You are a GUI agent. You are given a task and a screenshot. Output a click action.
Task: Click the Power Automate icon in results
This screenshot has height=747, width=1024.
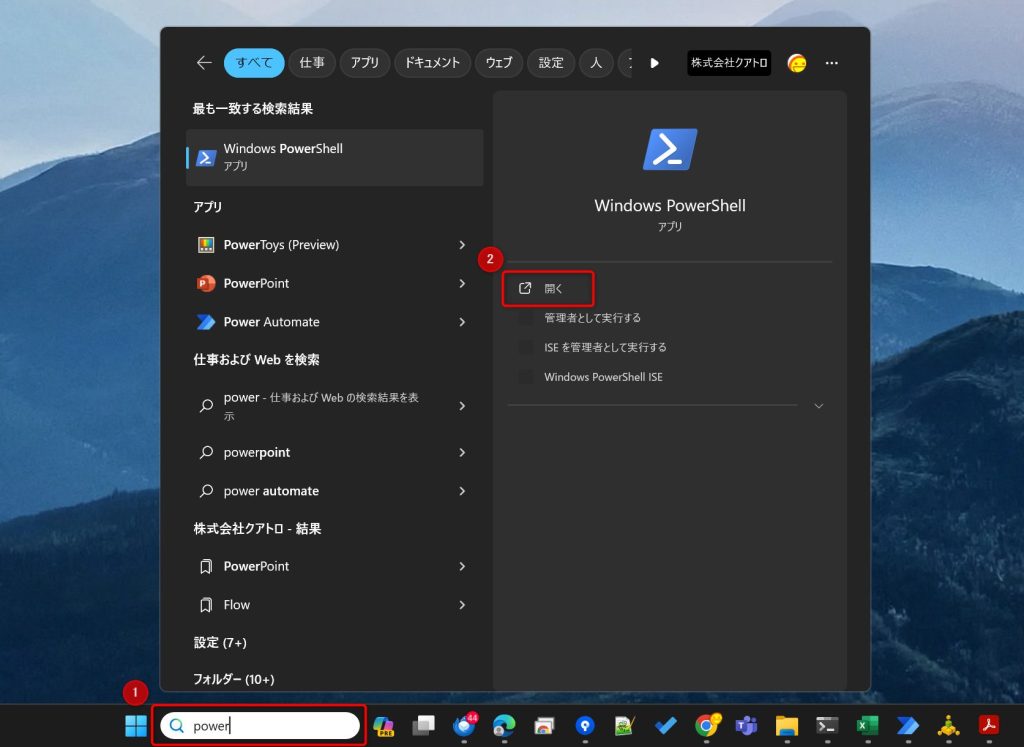click(206, 322)
